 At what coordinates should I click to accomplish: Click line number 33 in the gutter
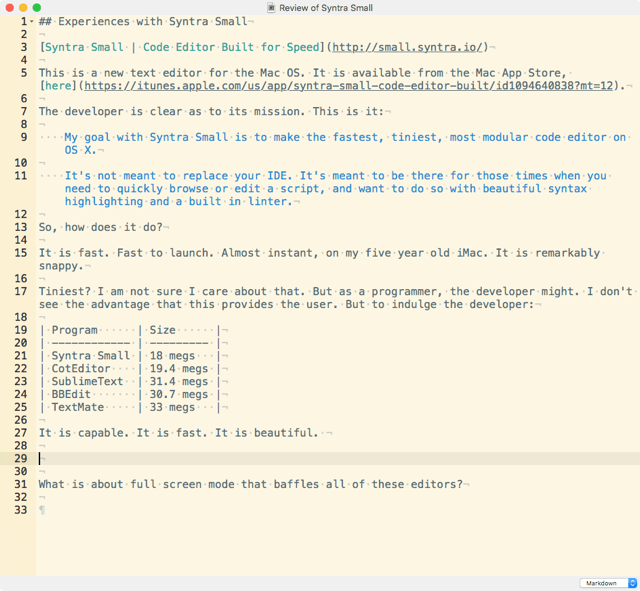pos(20,510)
